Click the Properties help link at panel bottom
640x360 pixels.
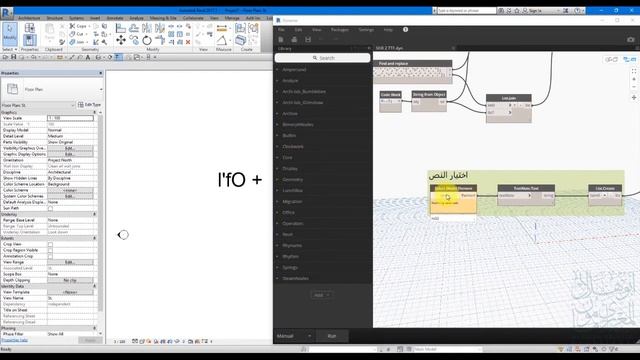[15, 340]
